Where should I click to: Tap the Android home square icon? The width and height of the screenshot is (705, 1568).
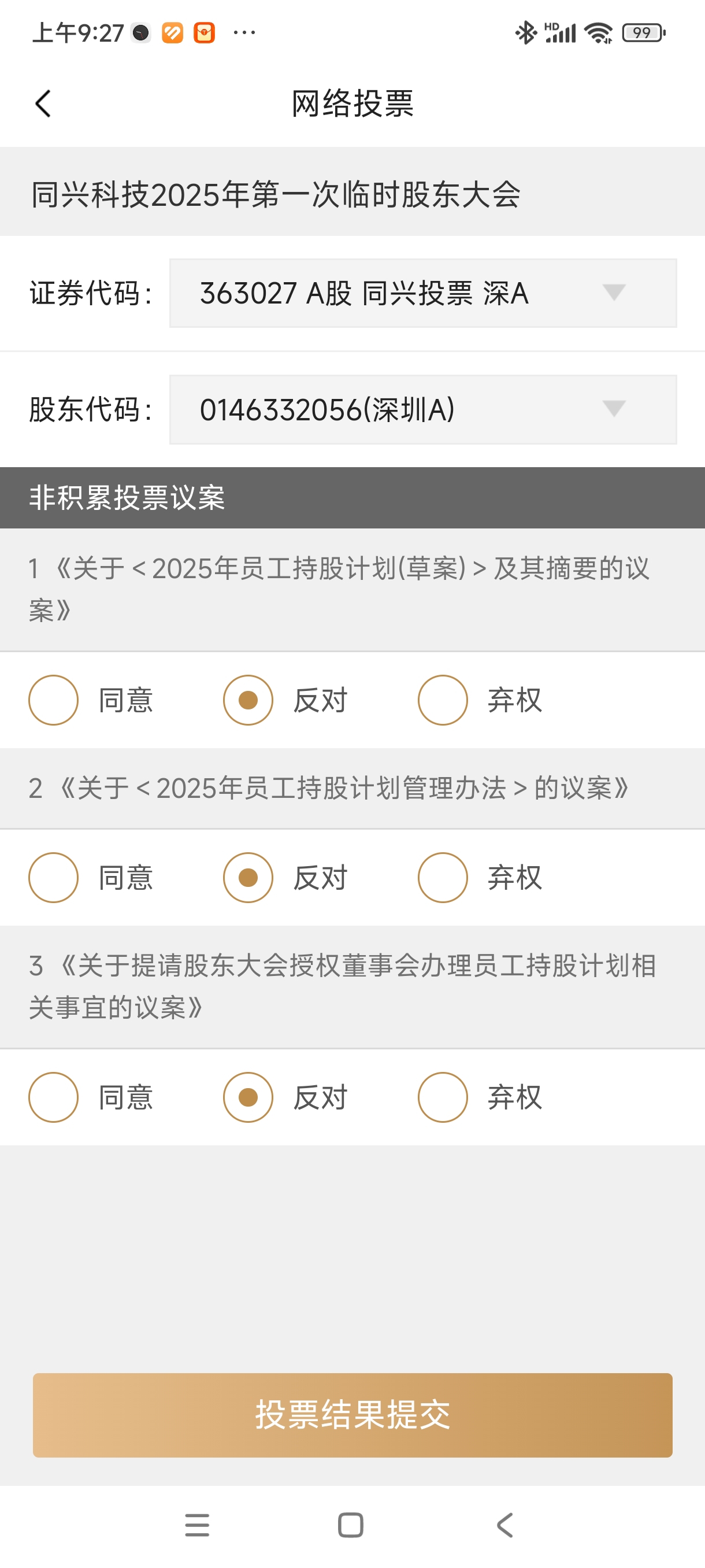pos(351,1525)
